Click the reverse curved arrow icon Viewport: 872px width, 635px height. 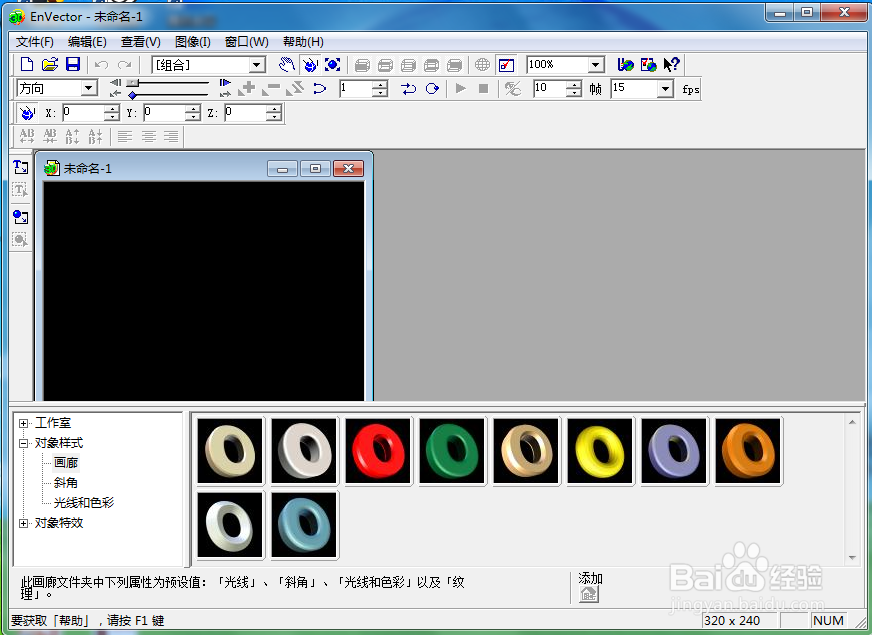pyautogui.click(x=319, y=88)
